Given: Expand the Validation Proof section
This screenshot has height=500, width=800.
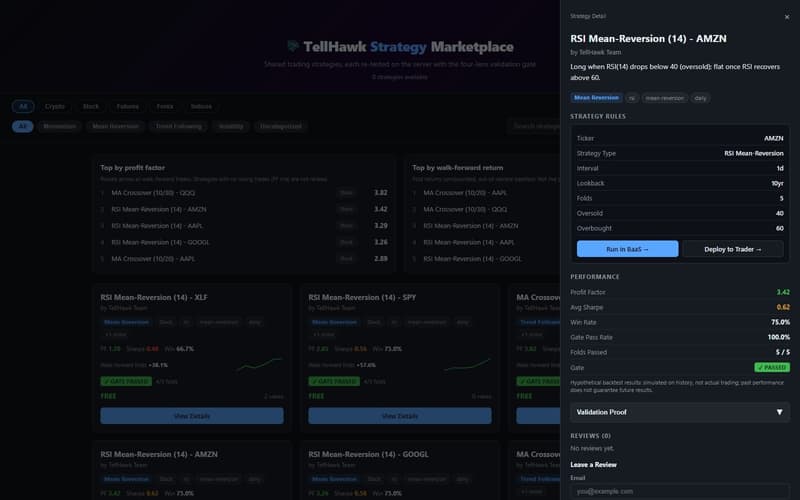Looking at the screenshot, I should (x=680, y=412).
